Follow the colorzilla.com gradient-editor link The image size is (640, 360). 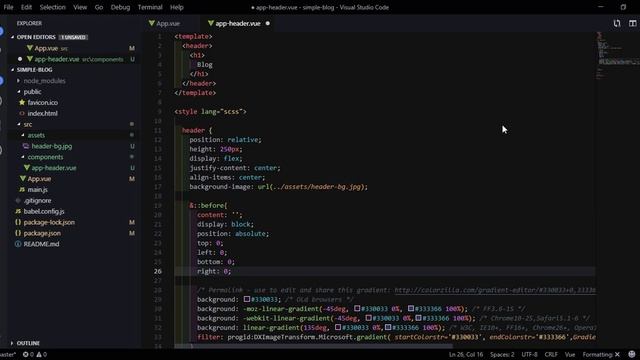tap(495, 290)
